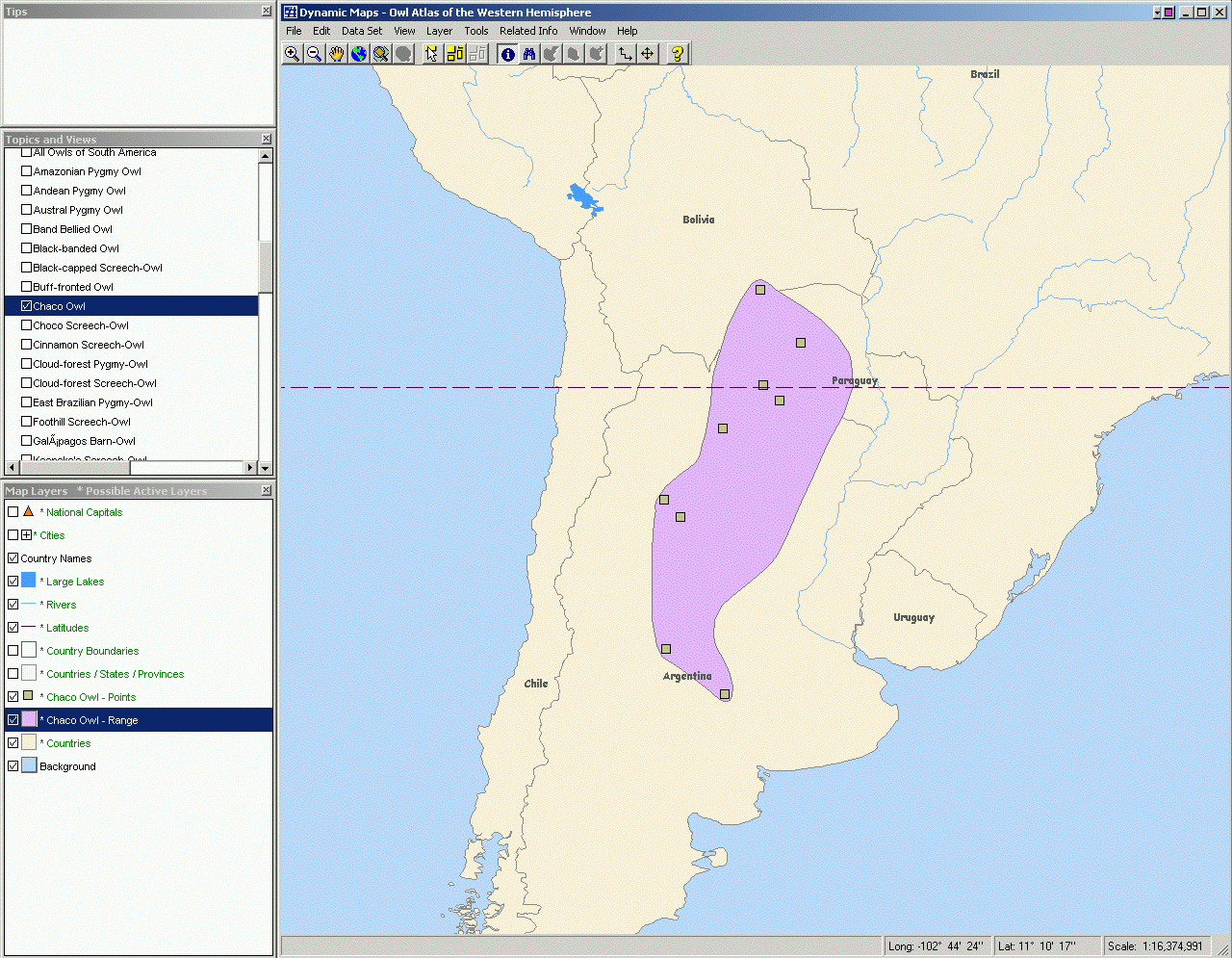Screen dimensions: 1232x958
Task: Click the purple Chaco Owl Range swatch
Action: 29,720
